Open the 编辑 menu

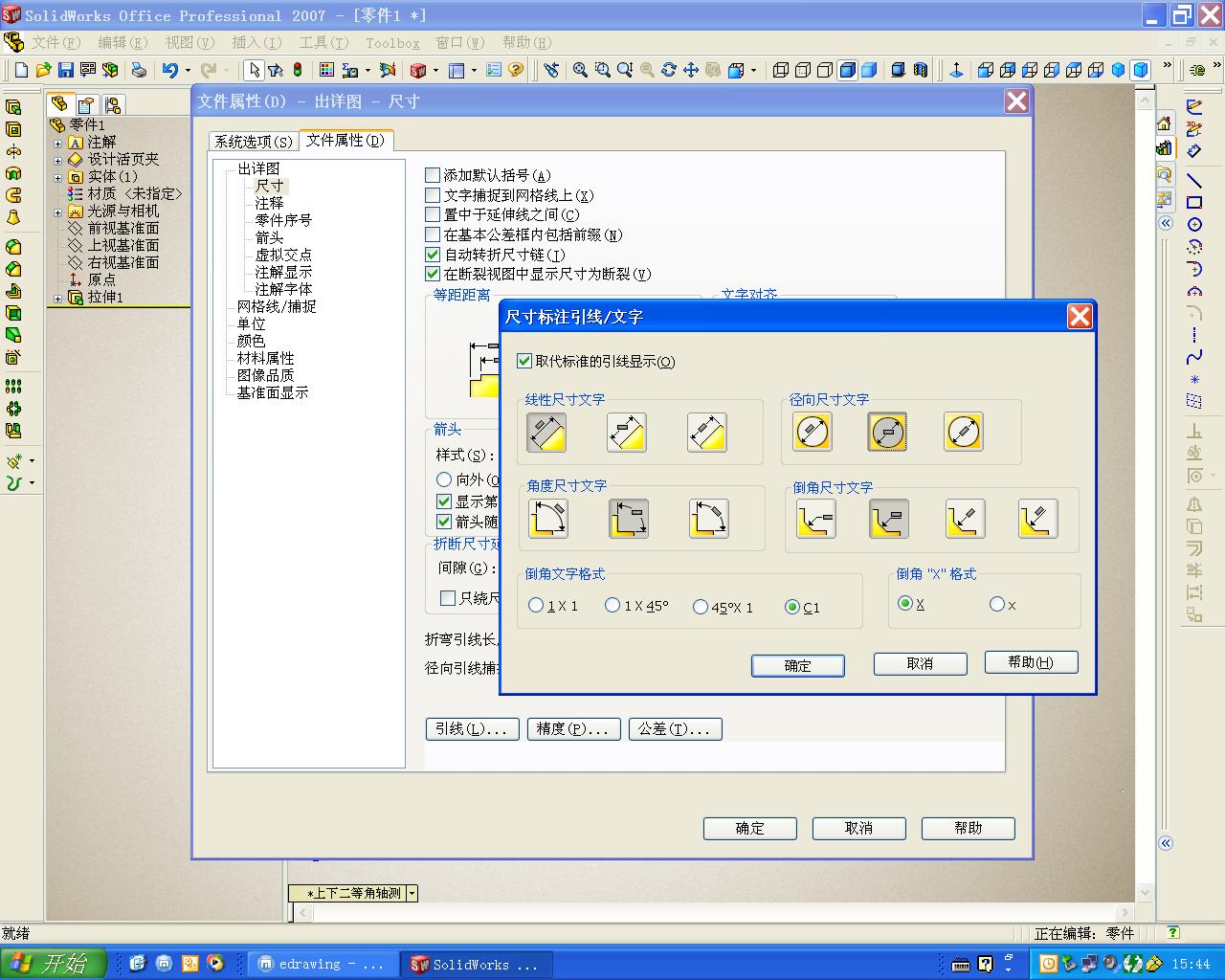point(122,42)
